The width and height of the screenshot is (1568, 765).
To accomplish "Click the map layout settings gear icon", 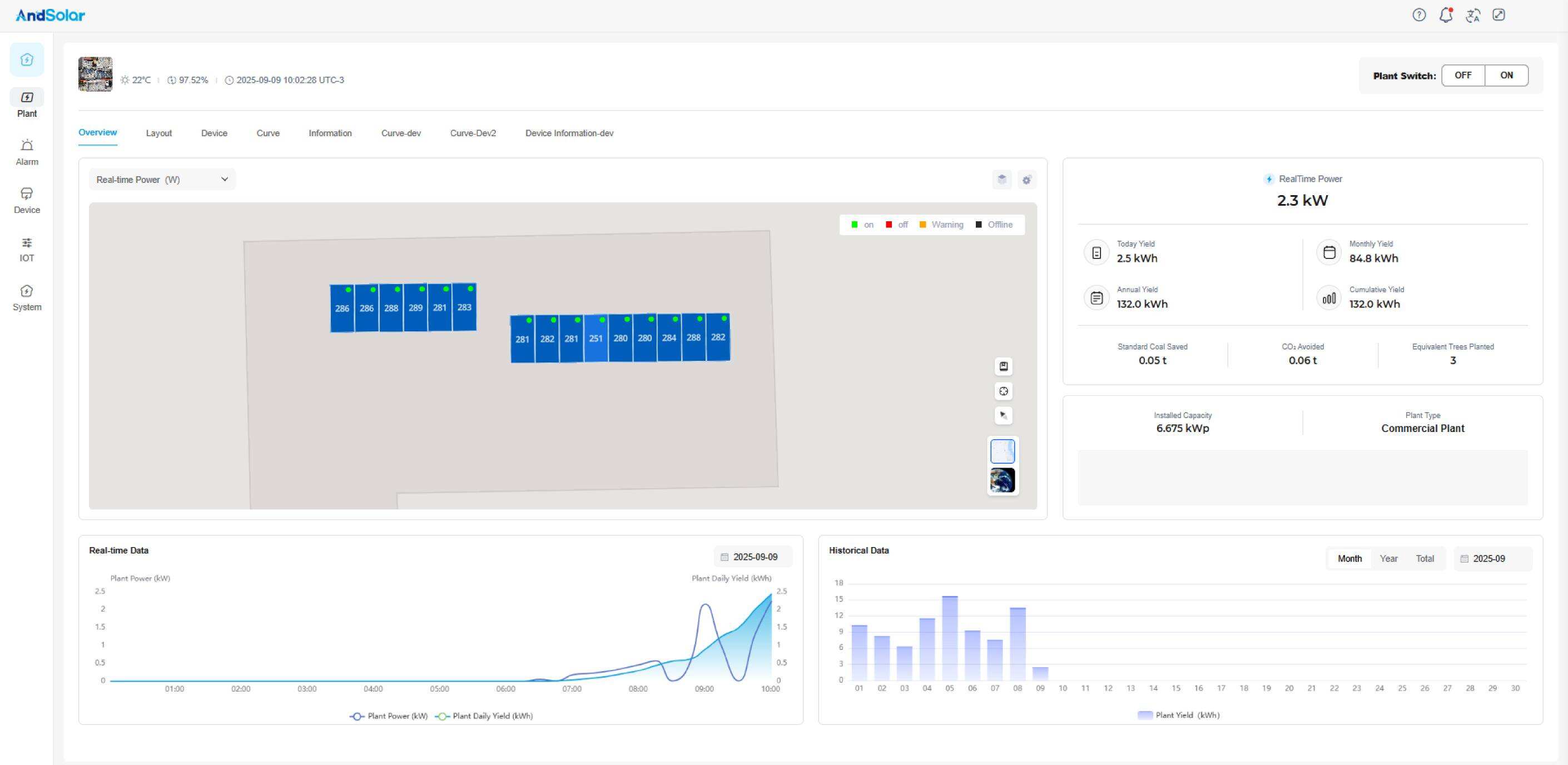I will (x=1026, y=180).
